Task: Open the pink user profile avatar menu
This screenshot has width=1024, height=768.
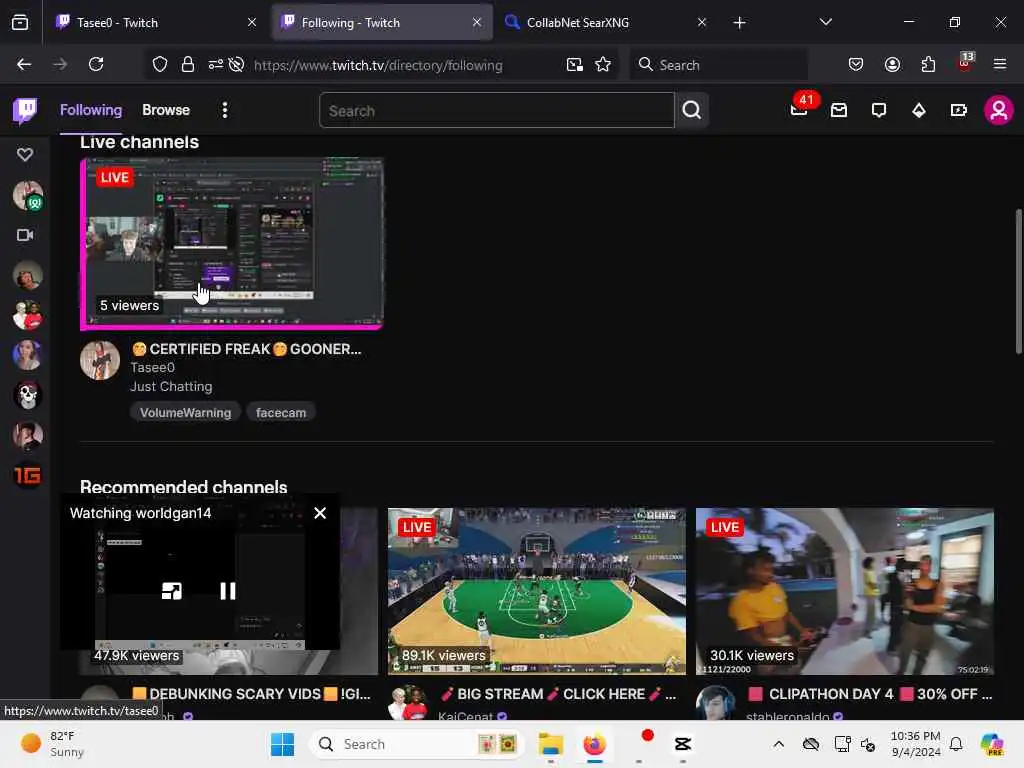Action: (x=999, y=110)
